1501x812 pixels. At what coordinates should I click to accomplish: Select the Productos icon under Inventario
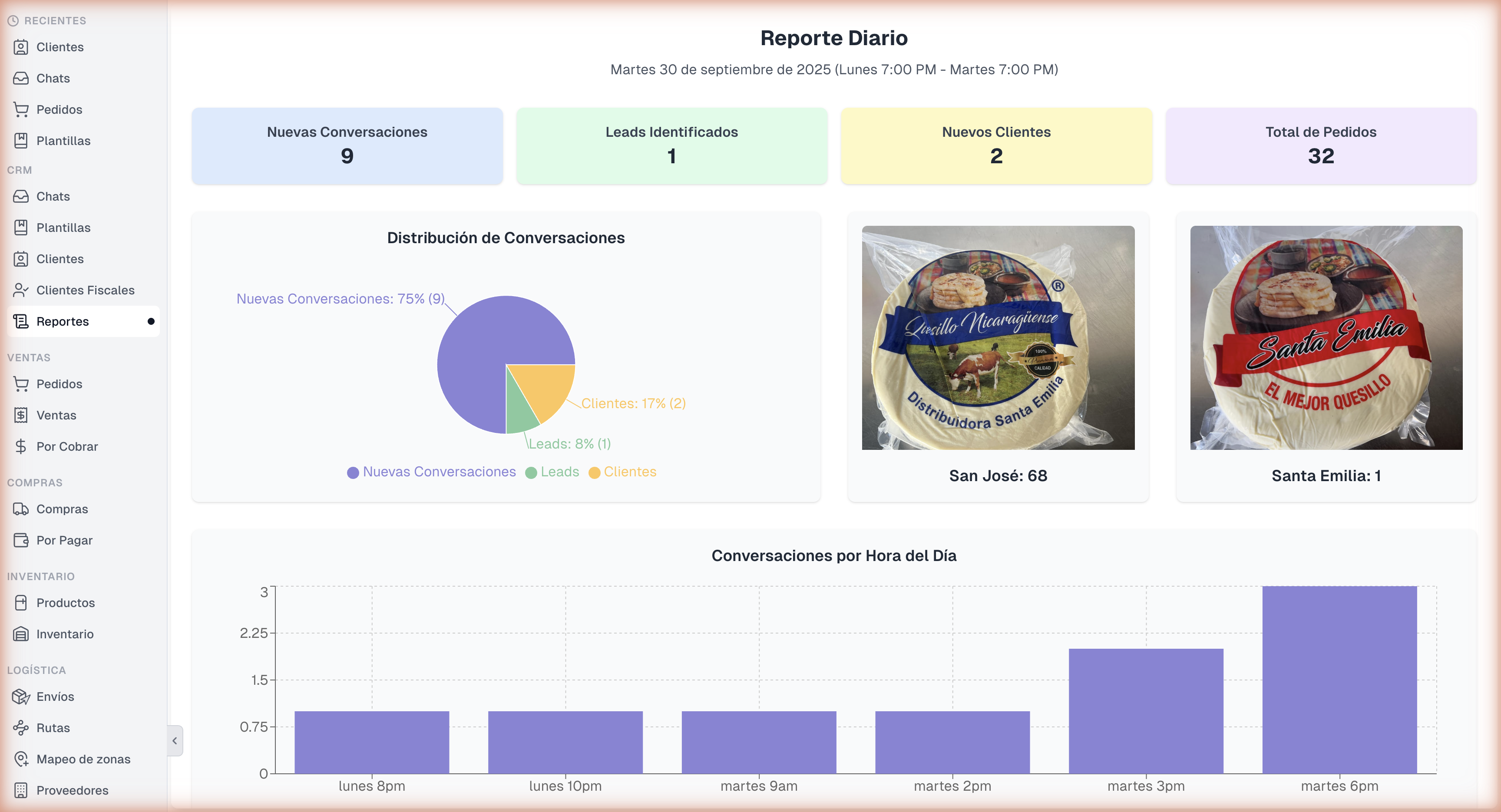point(20,603)
